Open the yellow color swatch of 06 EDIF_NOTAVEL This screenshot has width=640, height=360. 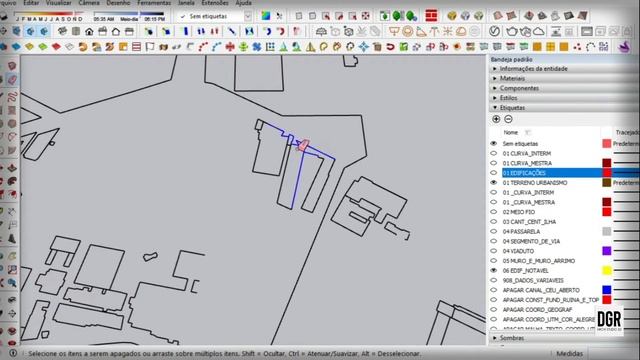tap(607, 271)
